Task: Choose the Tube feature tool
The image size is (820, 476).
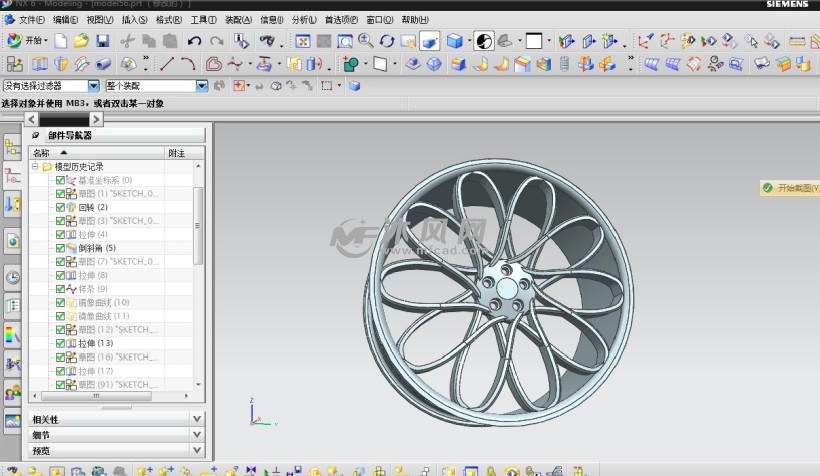Action: pos(103,64)
